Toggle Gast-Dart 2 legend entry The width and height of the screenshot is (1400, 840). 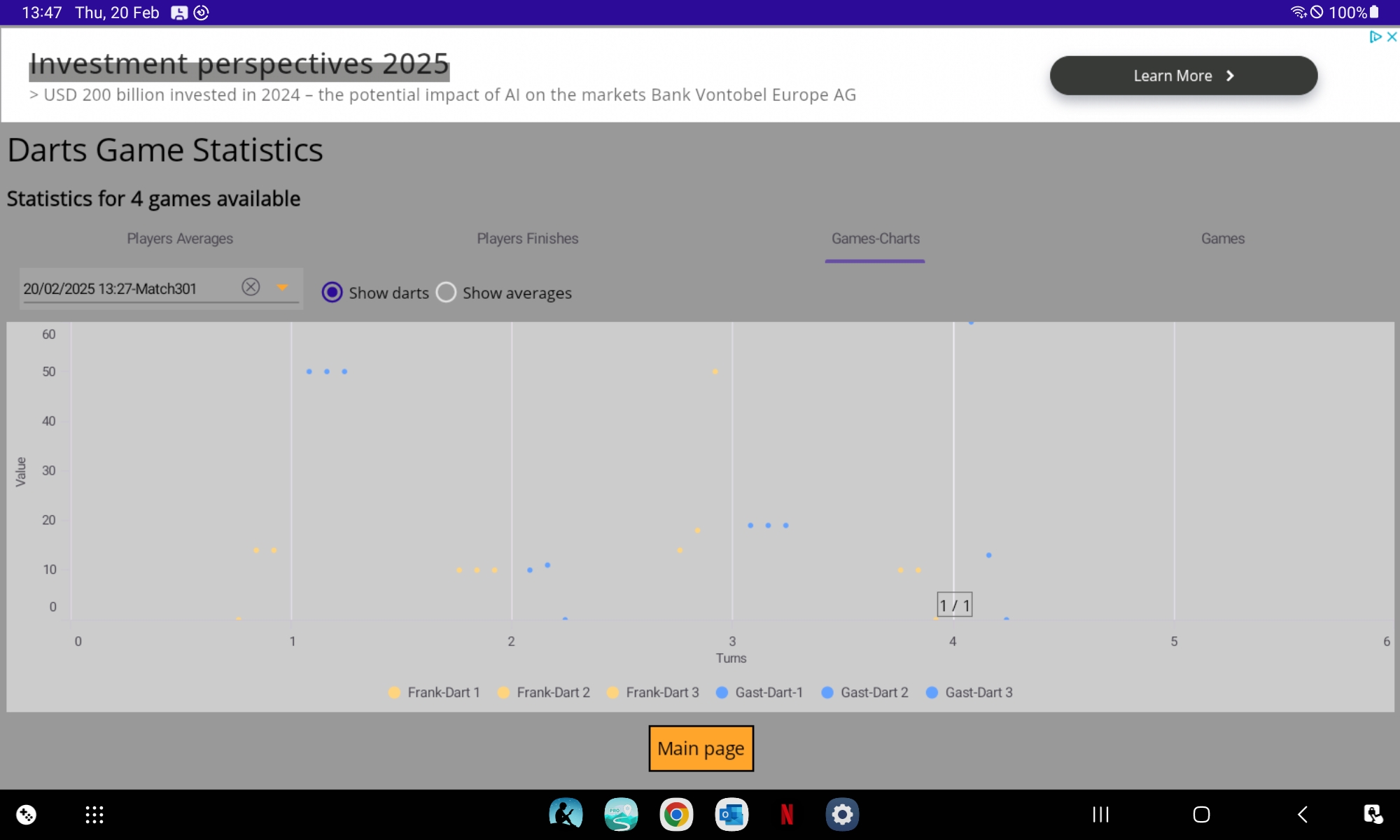[865, 692]
